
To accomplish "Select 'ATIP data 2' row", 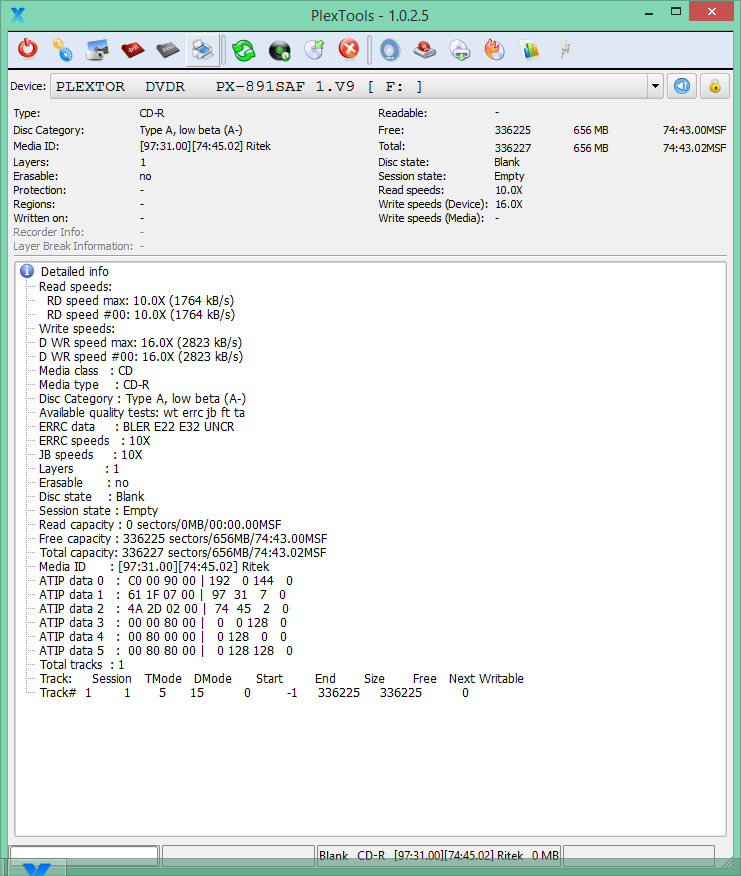I will tap(164, 608).
